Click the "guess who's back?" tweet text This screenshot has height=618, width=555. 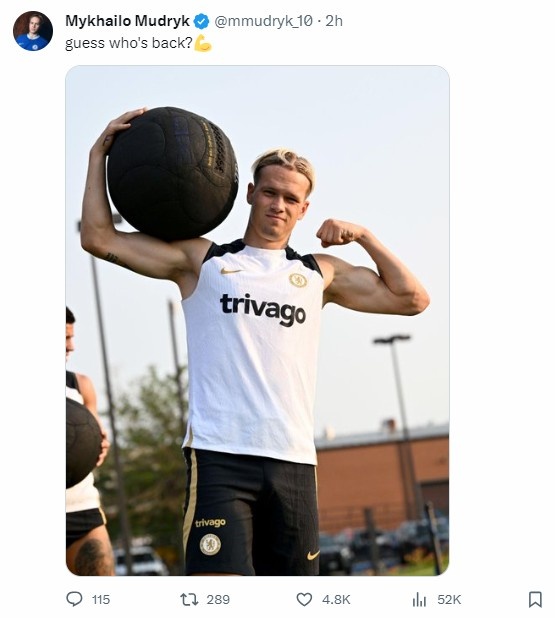click(129, 43)
